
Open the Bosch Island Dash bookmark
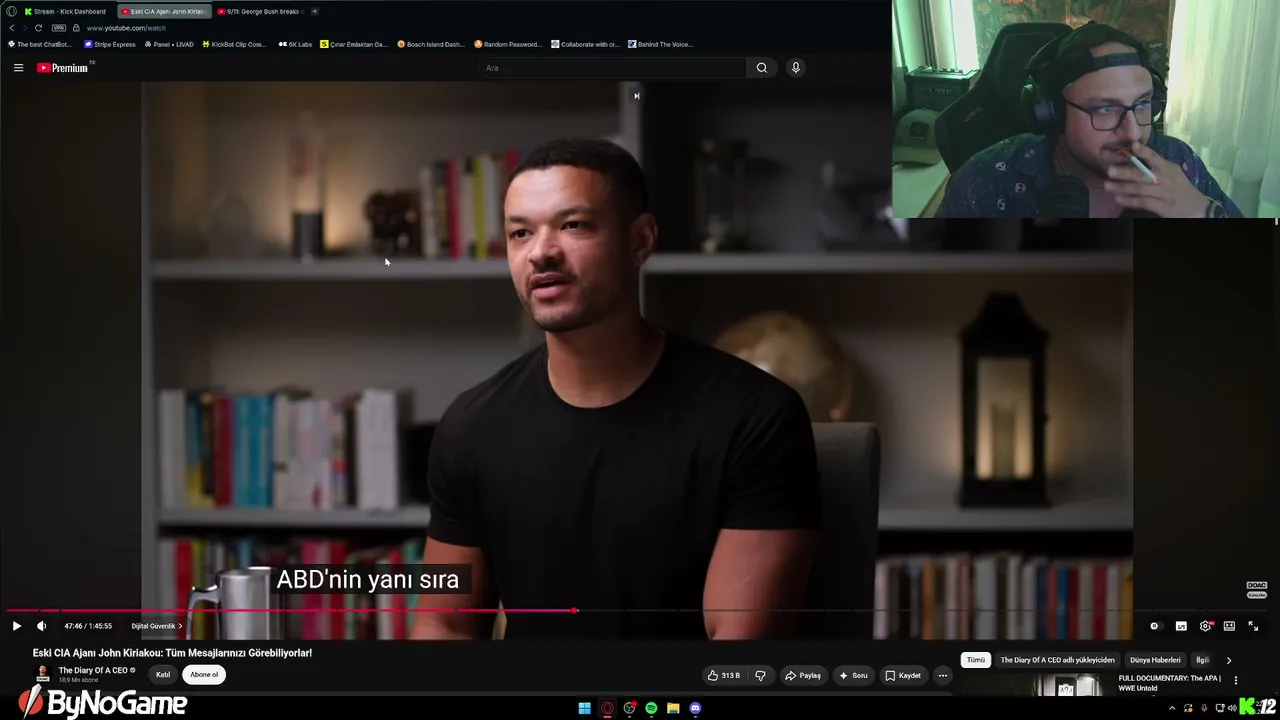coord(431,44)
